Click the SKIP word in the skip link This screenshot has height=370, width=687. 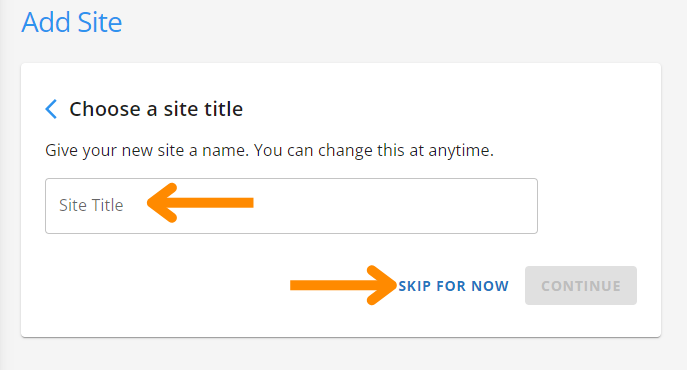[415, 286]
